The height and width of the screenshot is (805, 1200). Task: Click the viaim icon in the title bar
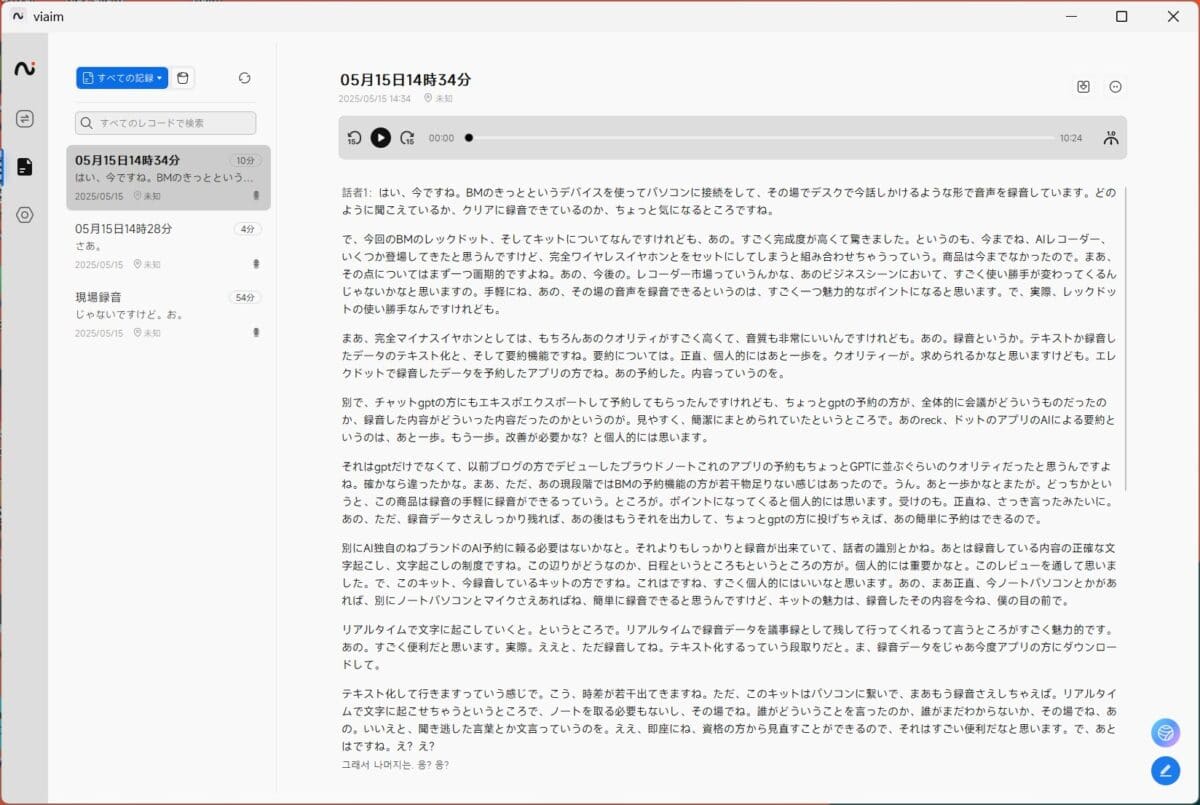tap(18, 16)
